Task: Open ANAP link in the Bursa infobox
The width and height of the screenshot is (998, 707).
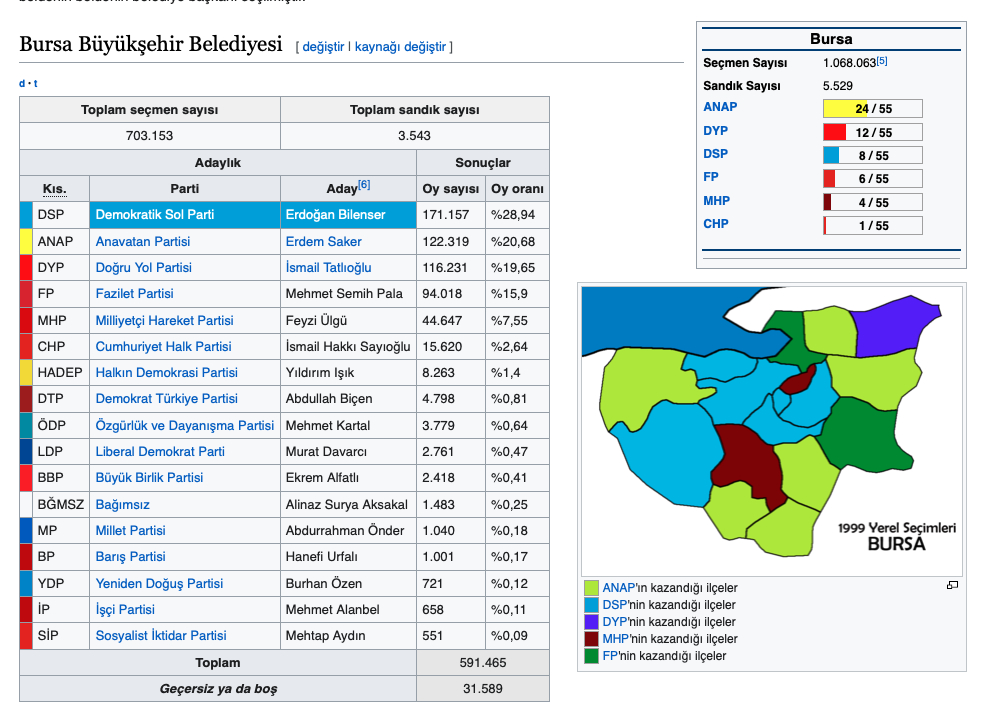Action: coord(720,107)
